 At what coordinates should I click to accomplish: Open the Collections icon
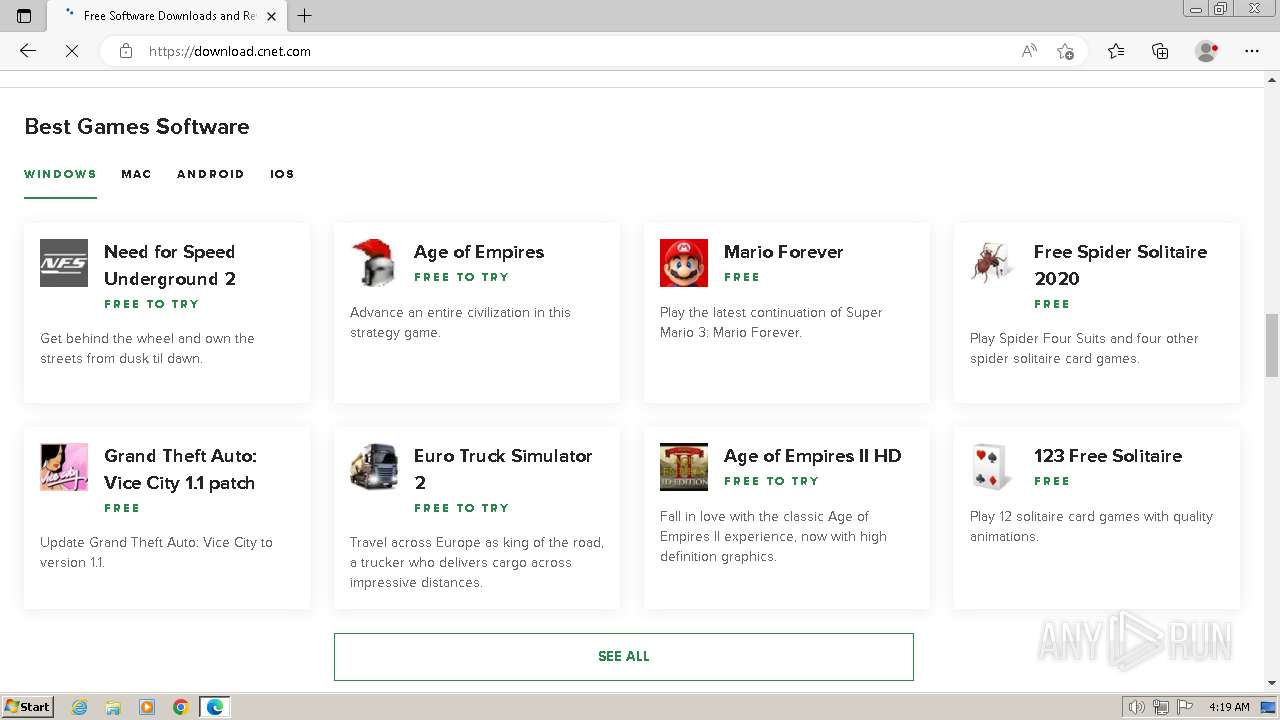pos(1160,51)
